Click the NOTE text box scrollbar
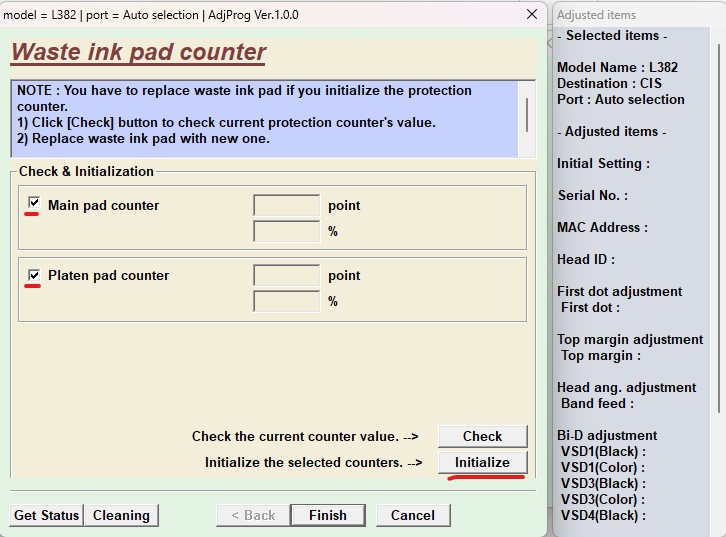 click(x=527, y=117)
